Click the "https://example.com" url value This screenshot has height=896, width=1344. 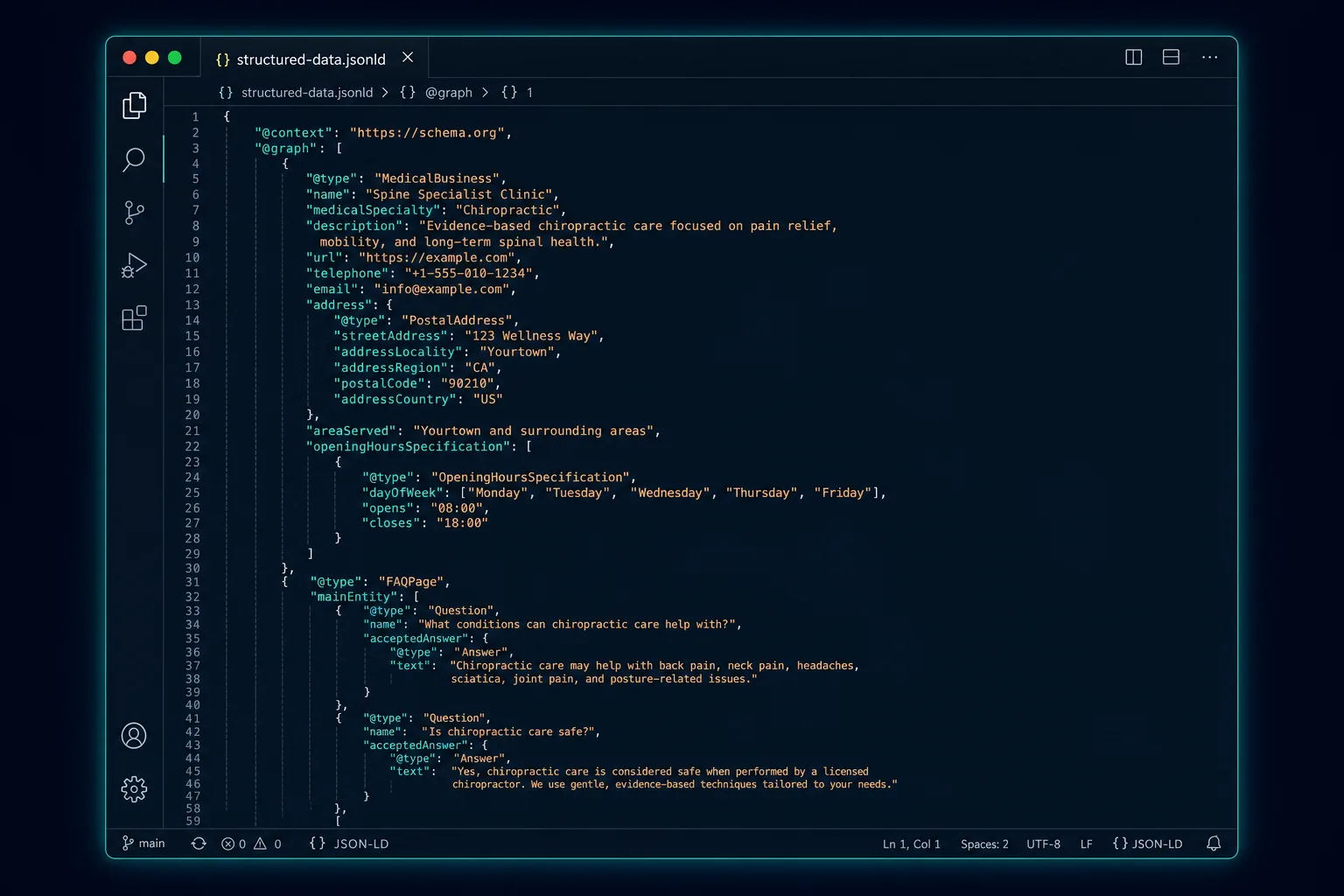click(x=437, y=257)
